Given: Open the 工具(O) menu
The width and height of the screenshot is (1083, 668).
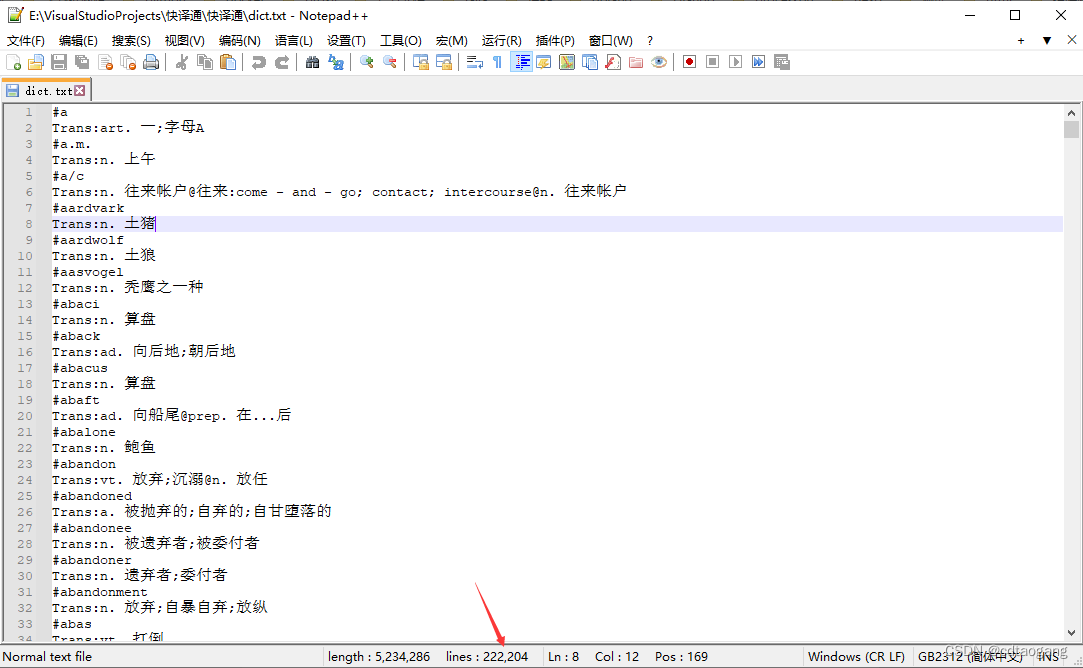Looking at the screenshot, I should point(401,41).
